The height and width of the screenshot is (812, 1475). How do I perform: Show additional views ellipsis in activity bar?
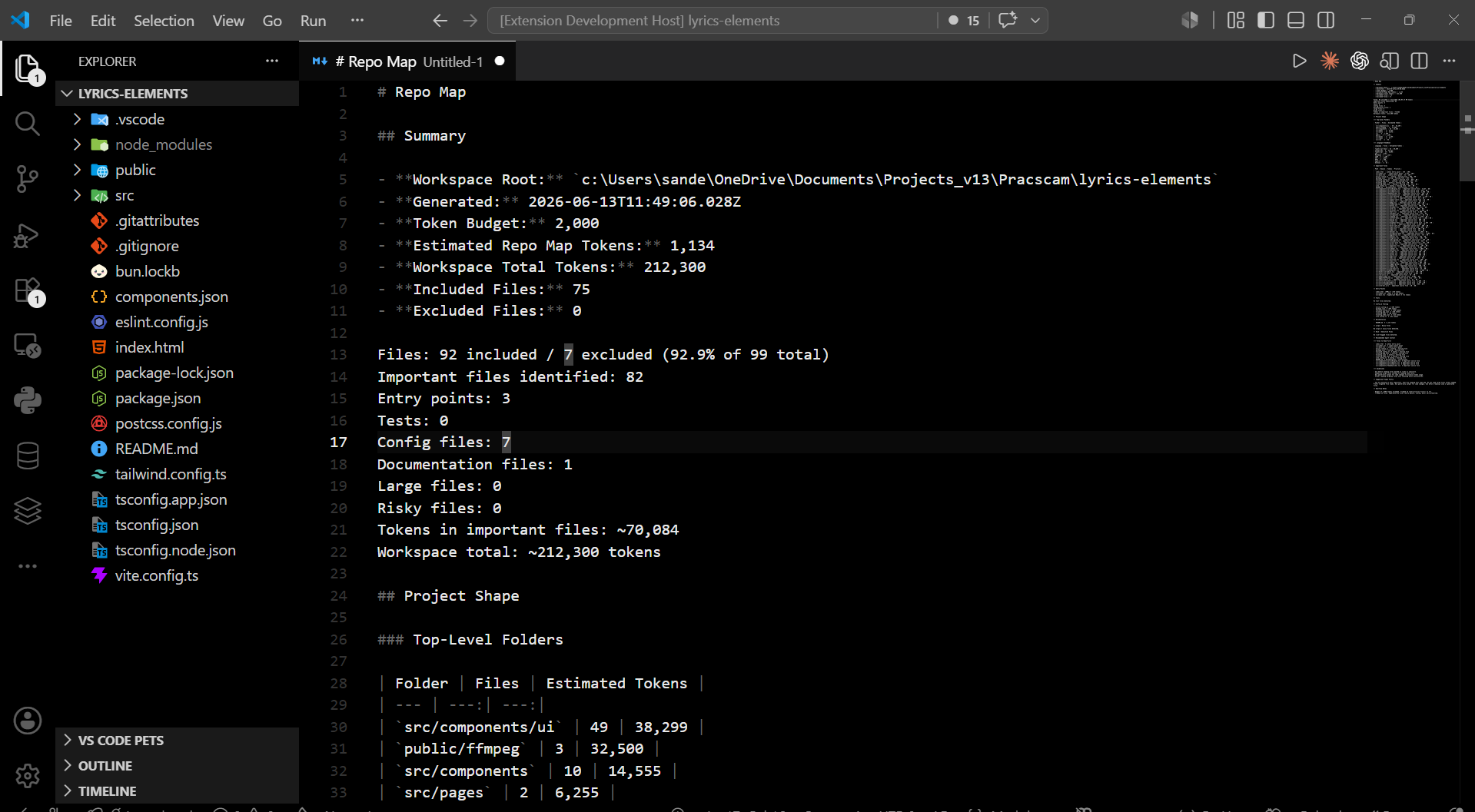pyautogui.click(x=28, y=566)
